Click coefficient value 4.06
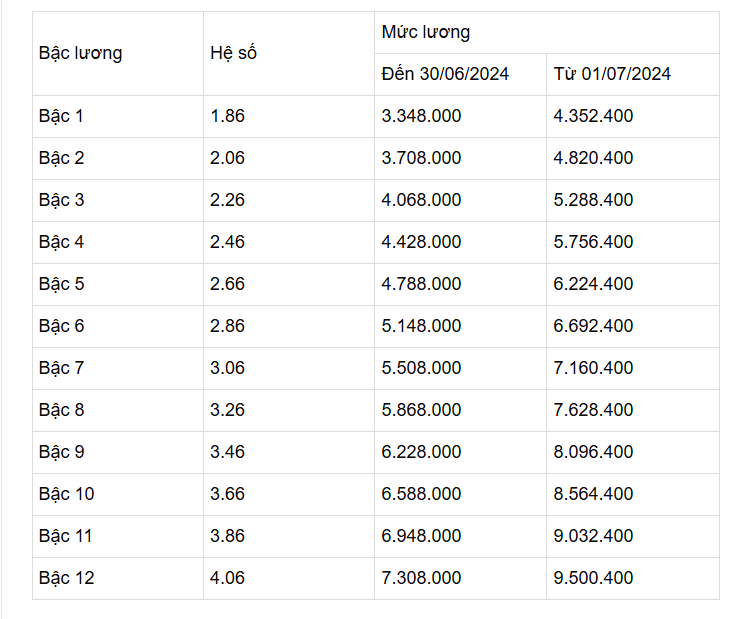 (x=227, y=578)
